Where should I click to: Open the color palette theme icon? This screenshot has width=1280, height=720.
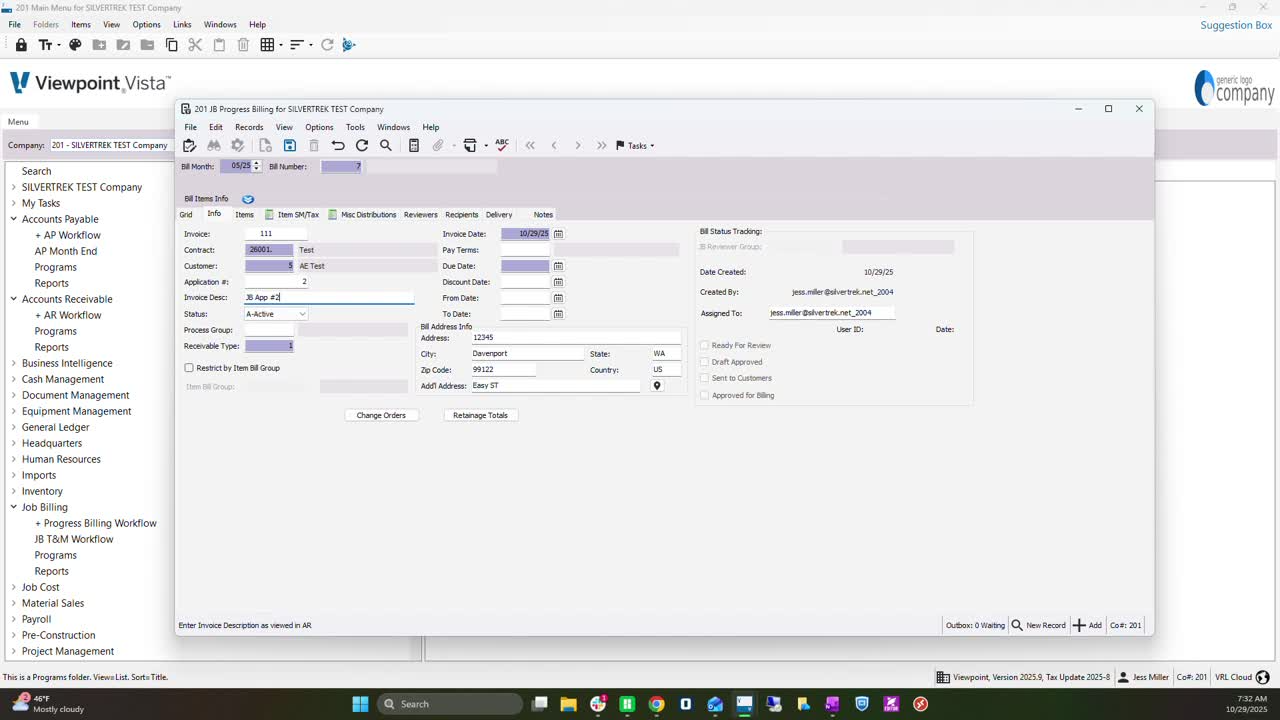[75, 45]
